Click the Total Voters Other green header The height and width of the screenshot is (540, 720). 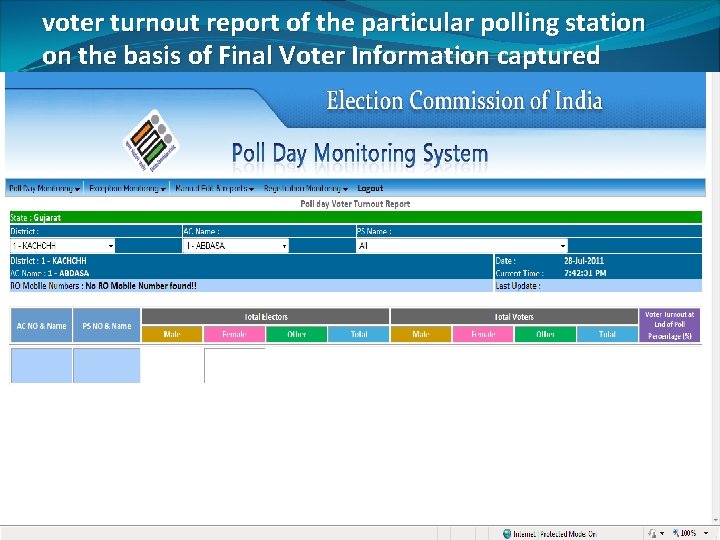(x=545, y=334)
